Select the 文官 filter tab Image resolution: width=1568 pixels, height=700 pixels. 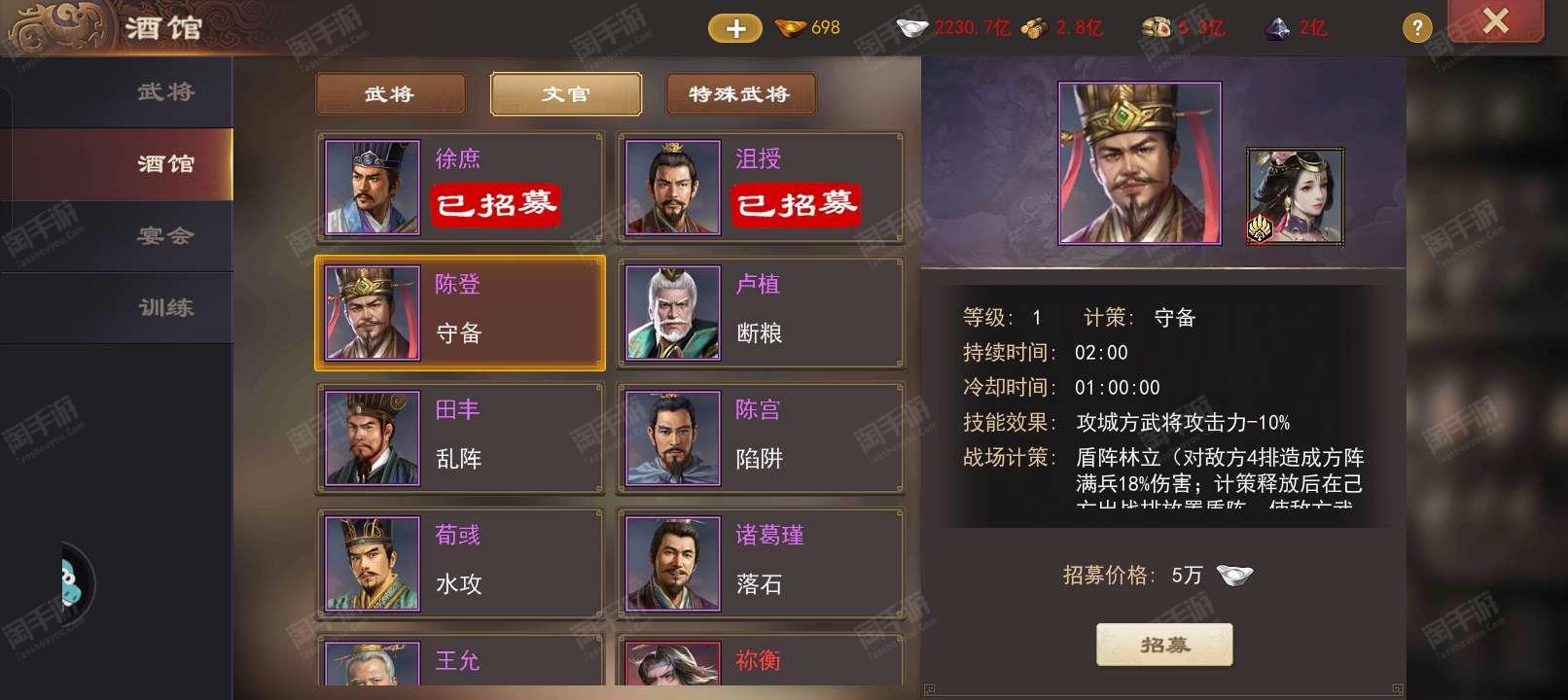click(565, 94)
